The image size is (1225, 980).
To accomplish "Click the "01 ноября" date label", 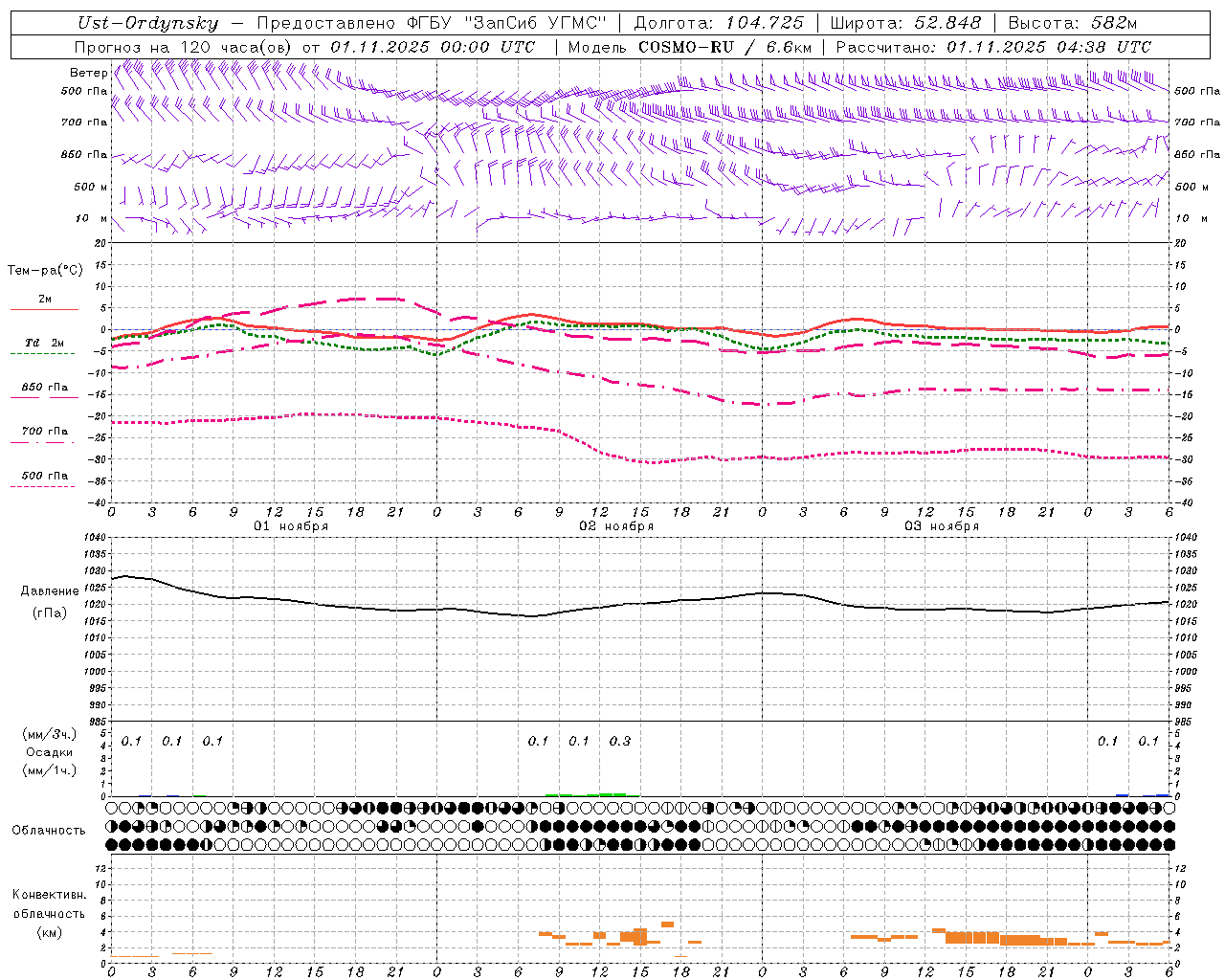I will click(x=291, y=526).
